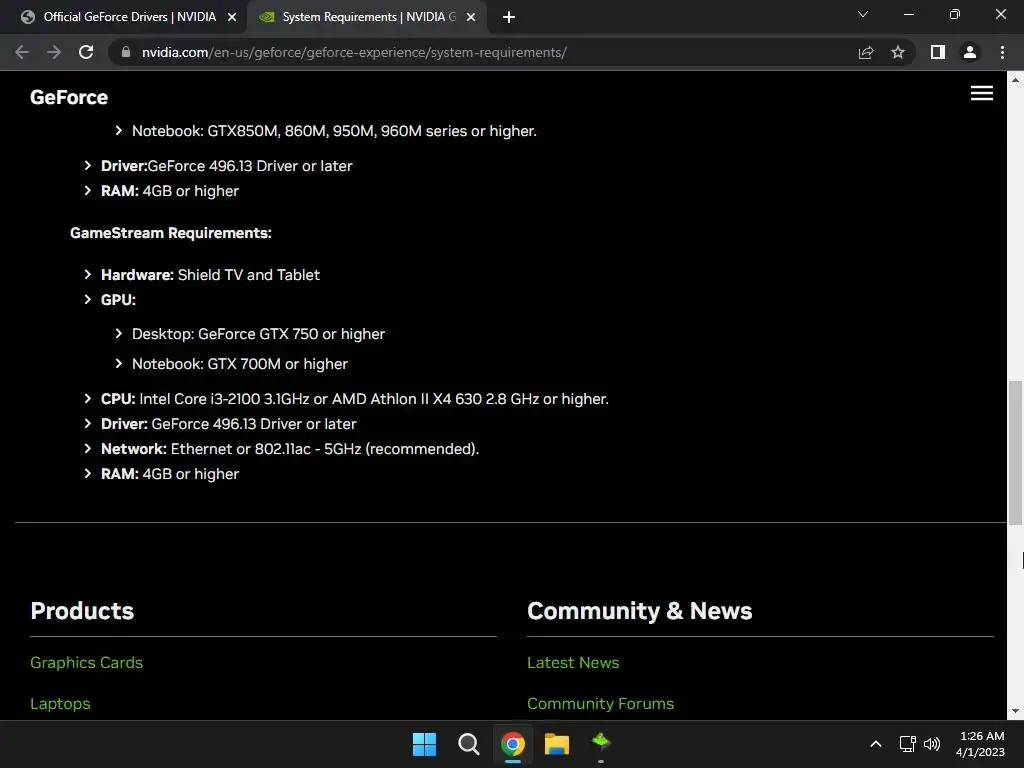Click Notebook: GTX850M series line
Viewport: 1024px width, 768px height.
click(334, 131)
